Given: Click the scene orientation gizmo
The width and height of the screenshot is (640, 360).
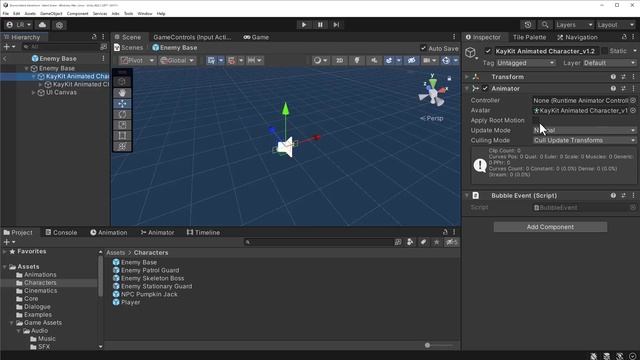Looking at the screenshot, I should (x=433, y=93).
